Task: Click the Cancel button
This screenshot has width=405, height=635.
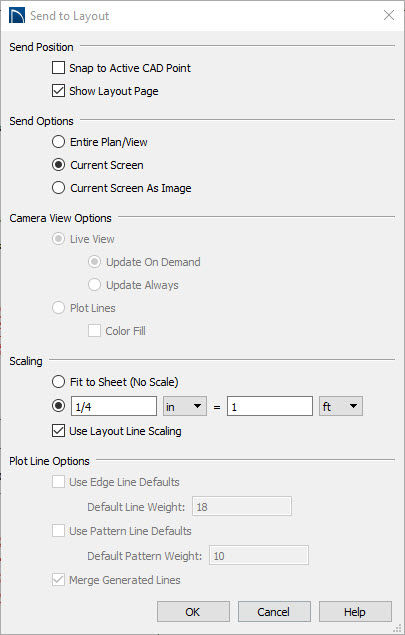Action: click(274, 612)
